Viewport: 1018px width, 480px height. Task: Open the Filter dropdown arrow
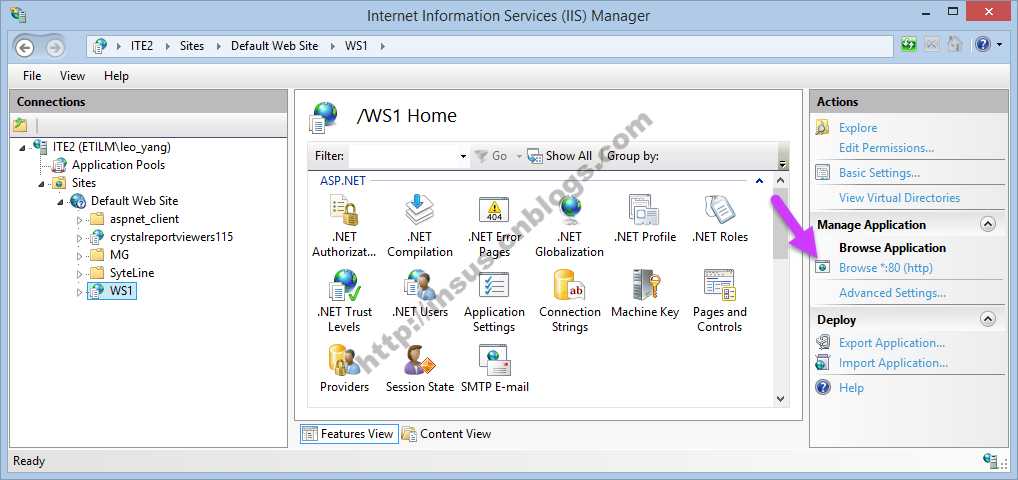pos(463,156)
